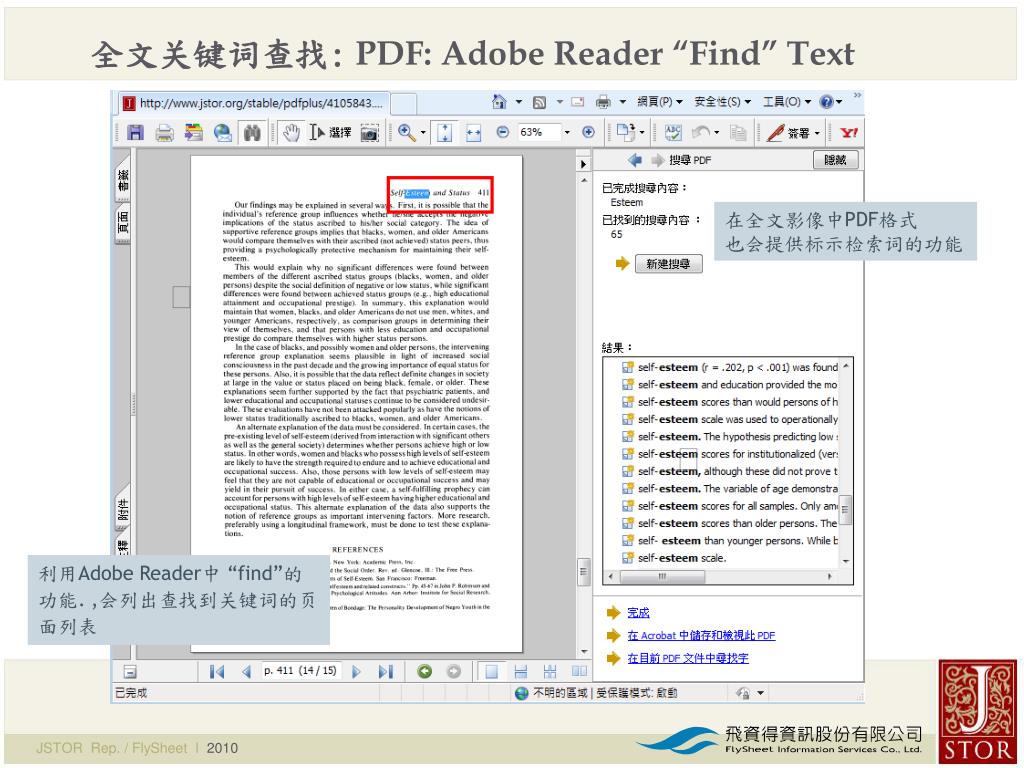Click the page number field p. 411
The width and height of the screenshot is (1024, 768).
click(x=300, y=671)
